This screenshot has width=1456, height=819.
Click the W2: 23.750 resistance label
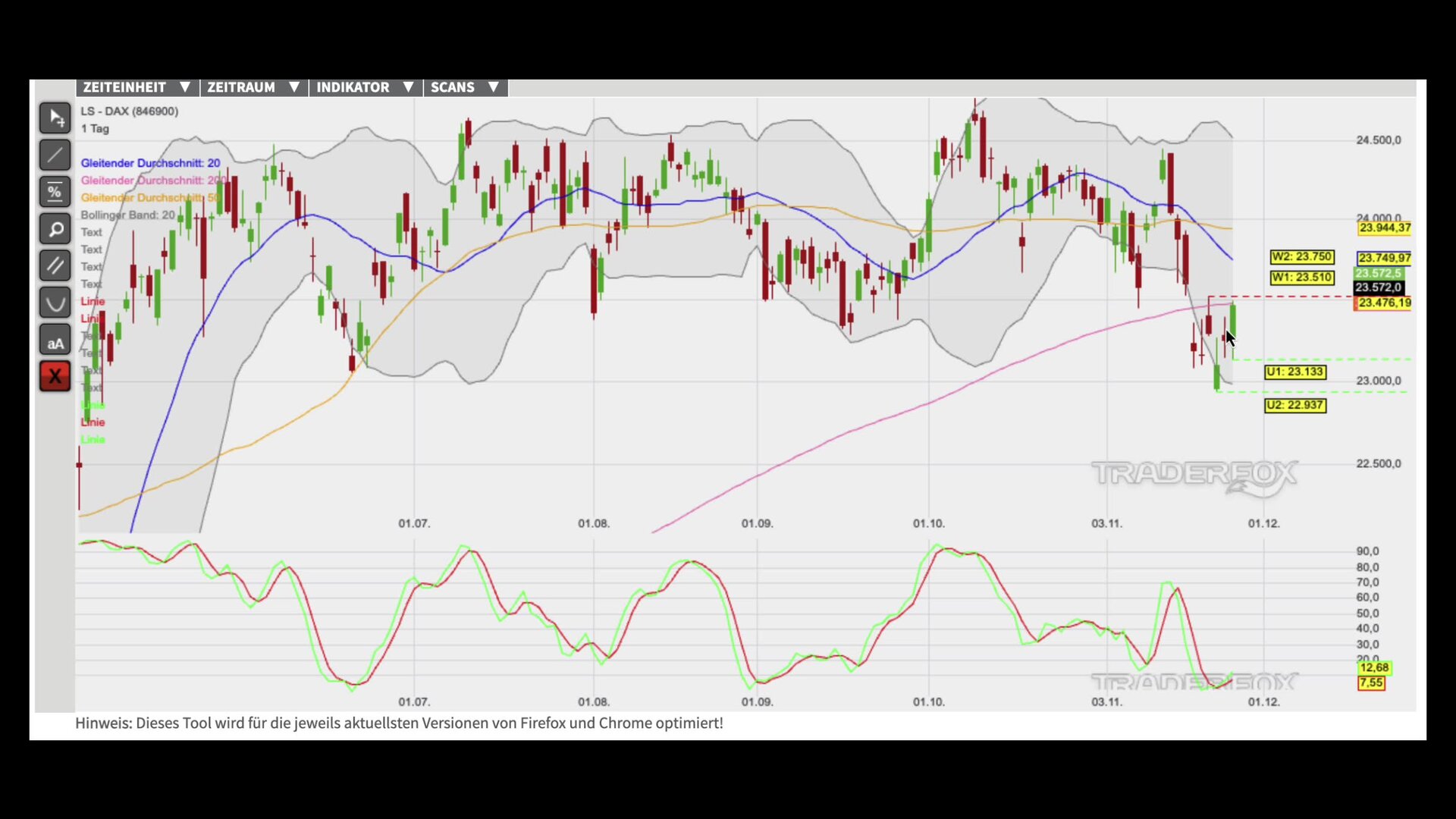click(x=1301, y=257)
